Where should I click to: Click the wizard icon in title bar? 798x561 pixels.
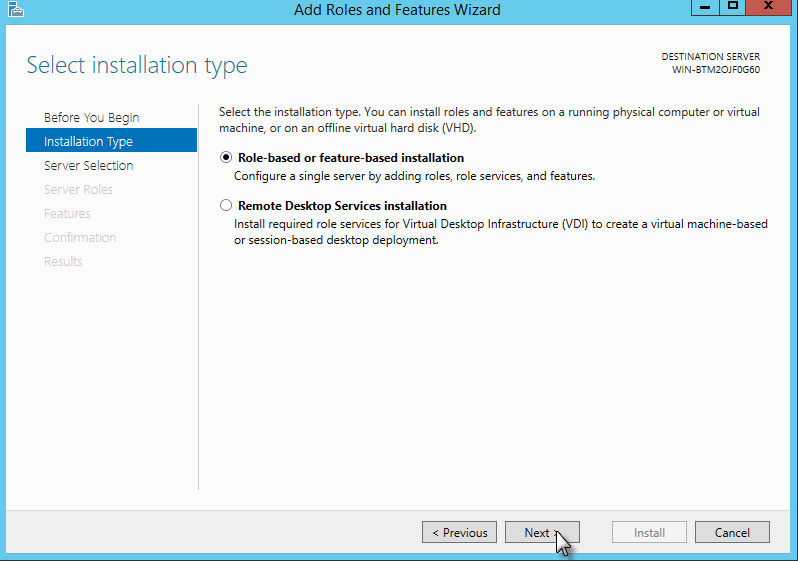coord(14,10)
